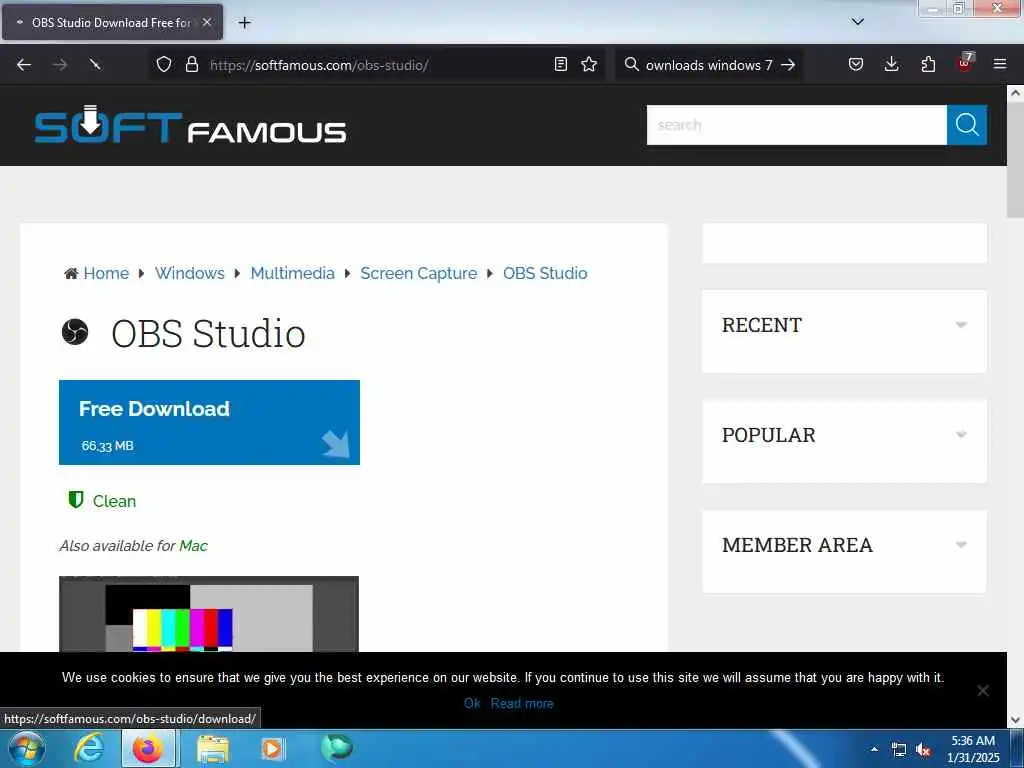The width and height of the screenshot is (1024, 768).
Task: Close the OBS Studio Download tab
Action: point(206,22)
